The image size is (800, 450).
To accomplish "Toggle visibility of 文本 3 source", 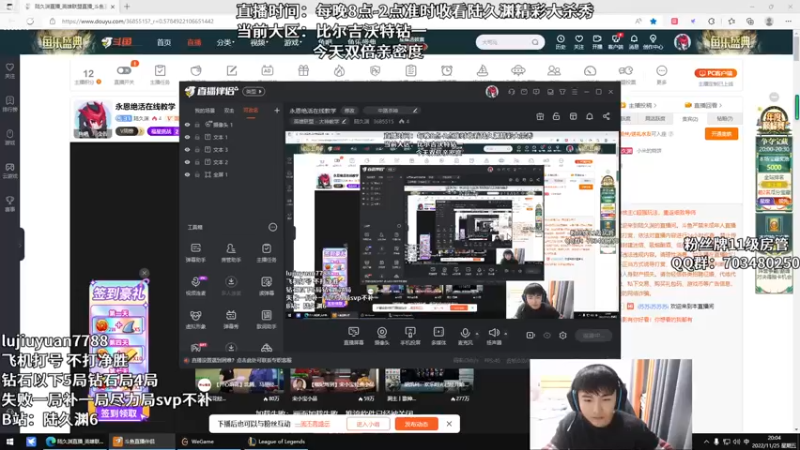I will 187,149.
